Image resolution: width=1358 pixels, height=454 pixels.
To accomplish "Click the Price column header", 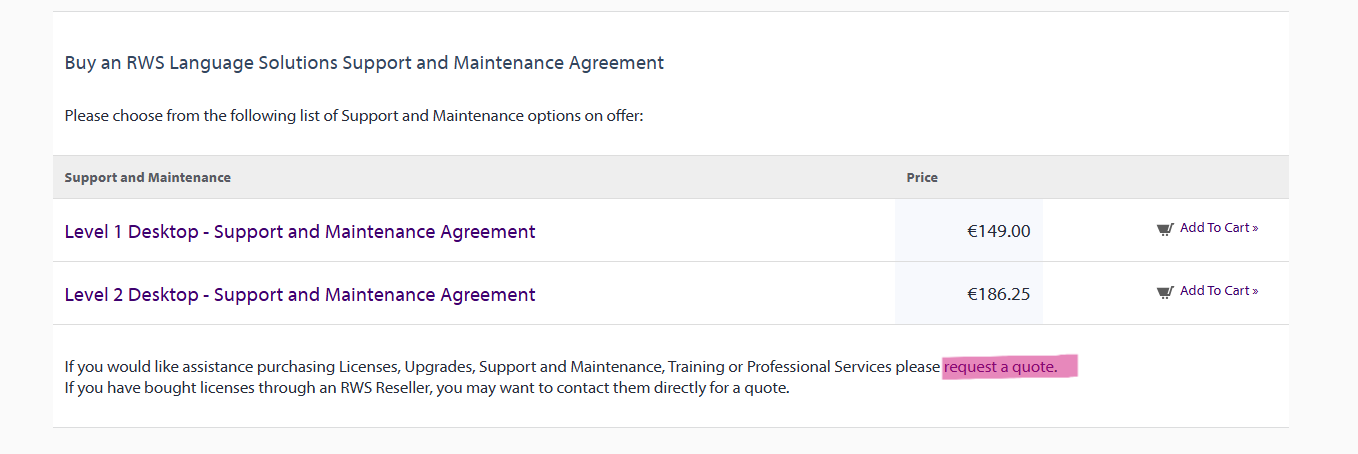I will (x=922, y=178).
